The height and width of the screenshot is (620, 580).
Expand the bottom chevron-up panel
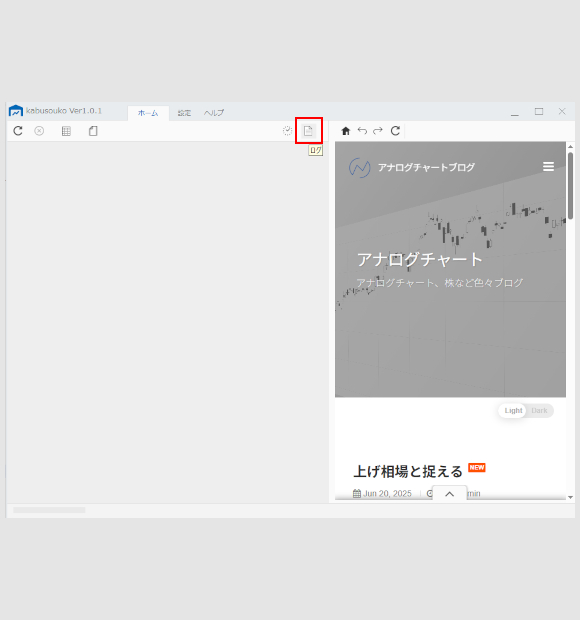(x=450, y=494)
